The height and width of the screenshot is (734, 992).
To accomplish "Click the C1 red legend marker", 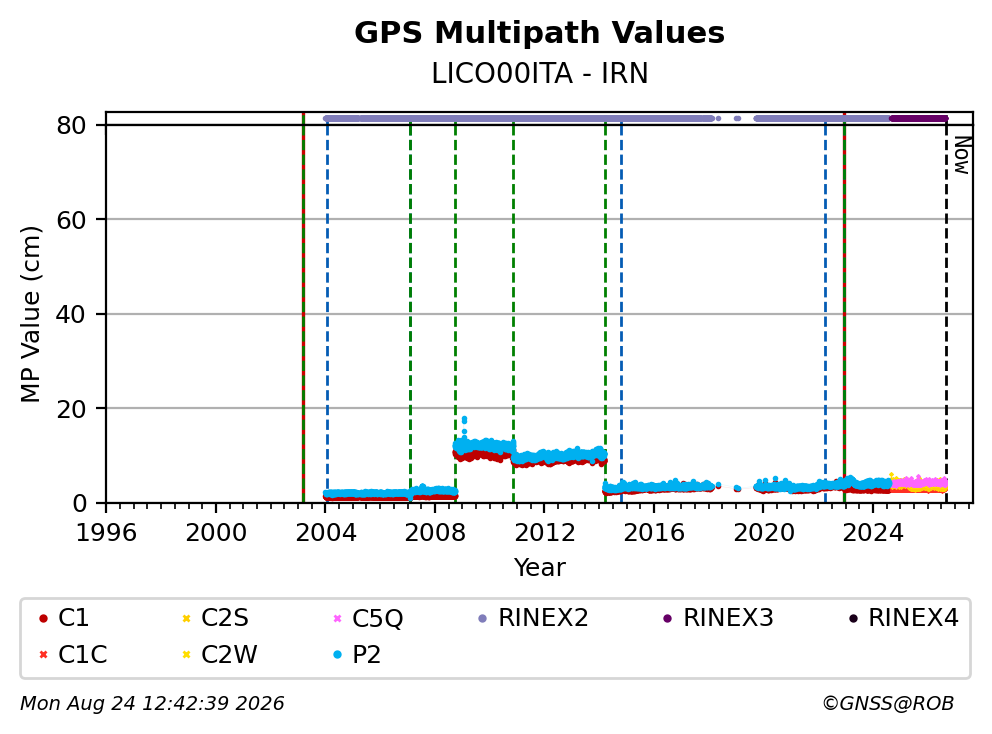I will point(43,618).
